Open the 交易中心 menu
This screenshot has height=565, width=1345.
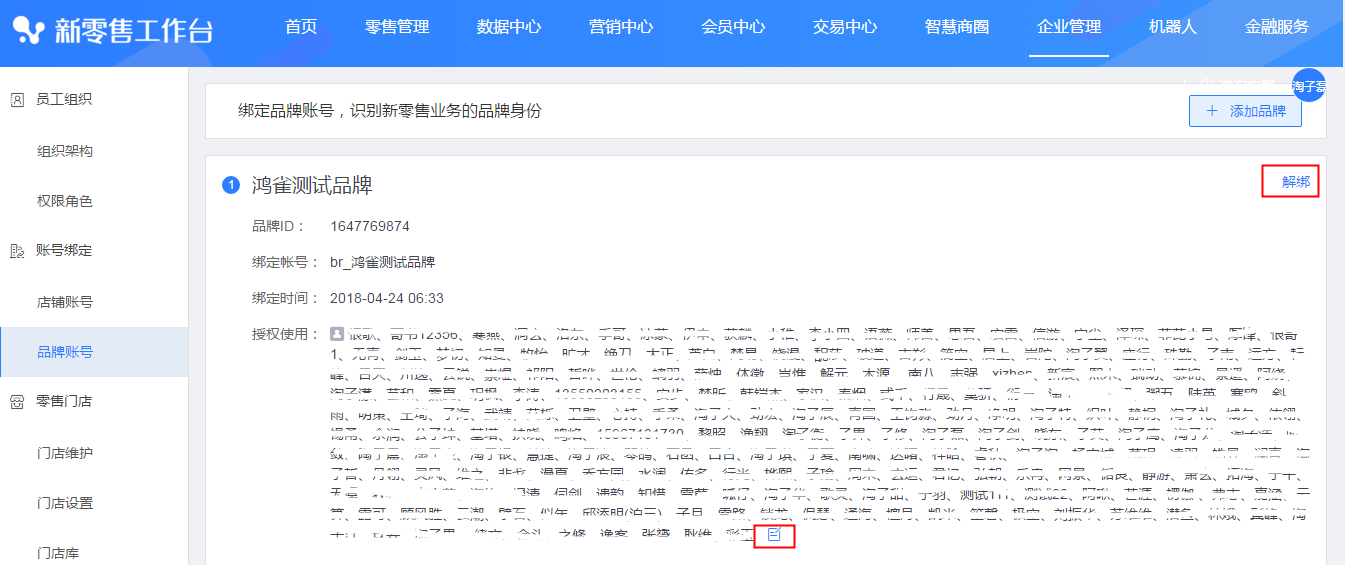845,27
